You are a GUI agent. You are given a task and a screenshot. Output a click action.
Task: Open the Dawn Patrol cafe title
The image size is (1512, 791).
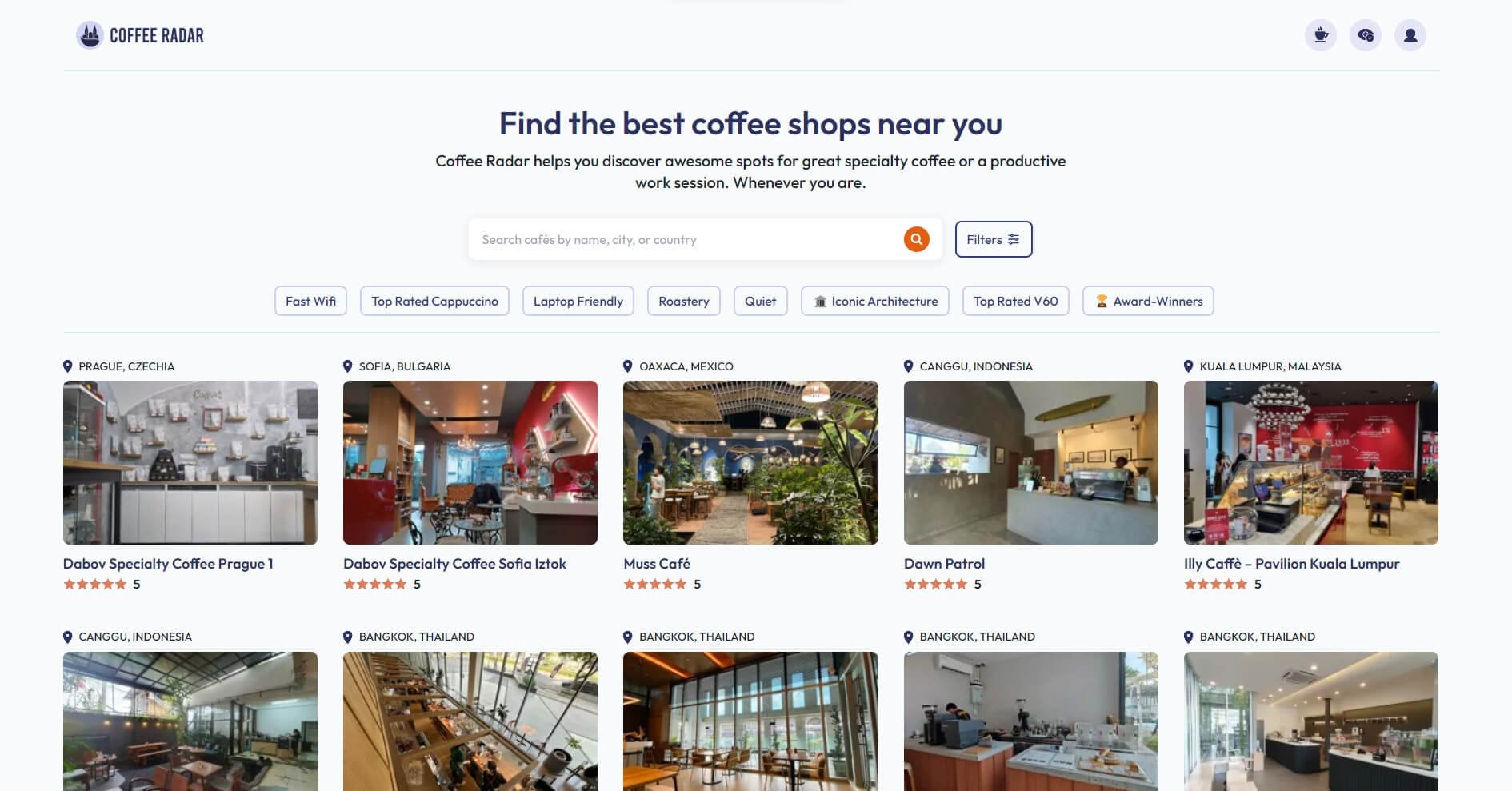tap(944, 564)
